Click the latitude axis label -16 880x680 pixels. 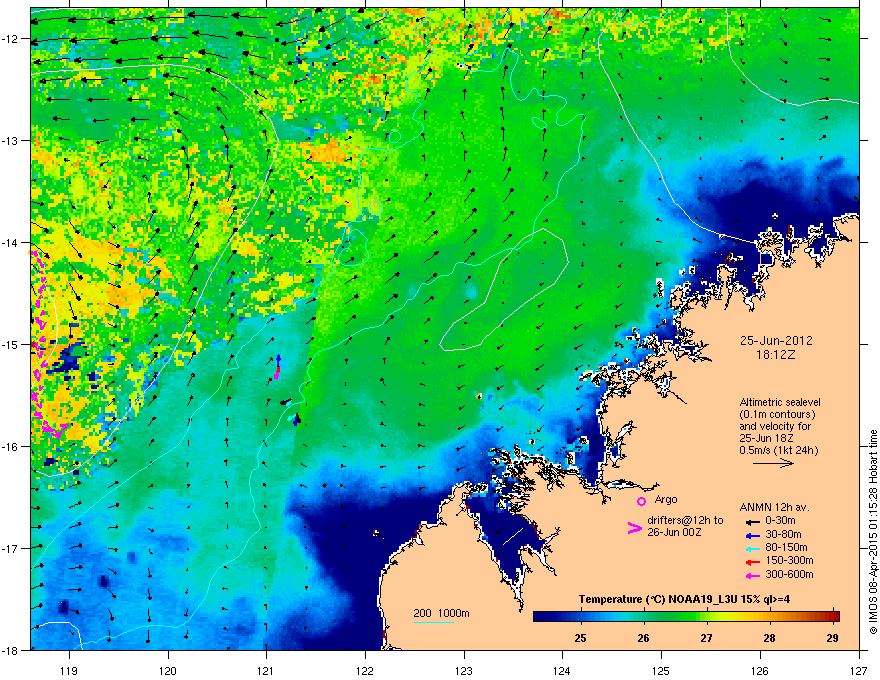(x=10, y=447)
